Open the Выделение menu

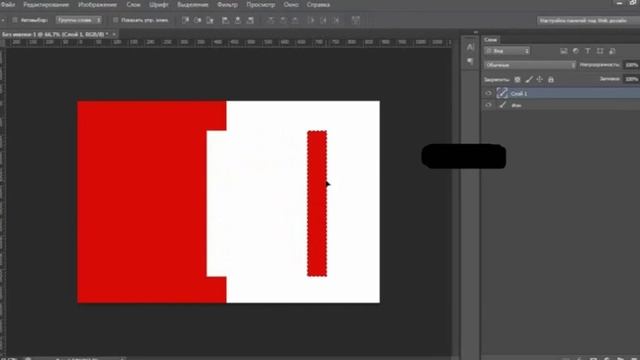click(193, 5)
